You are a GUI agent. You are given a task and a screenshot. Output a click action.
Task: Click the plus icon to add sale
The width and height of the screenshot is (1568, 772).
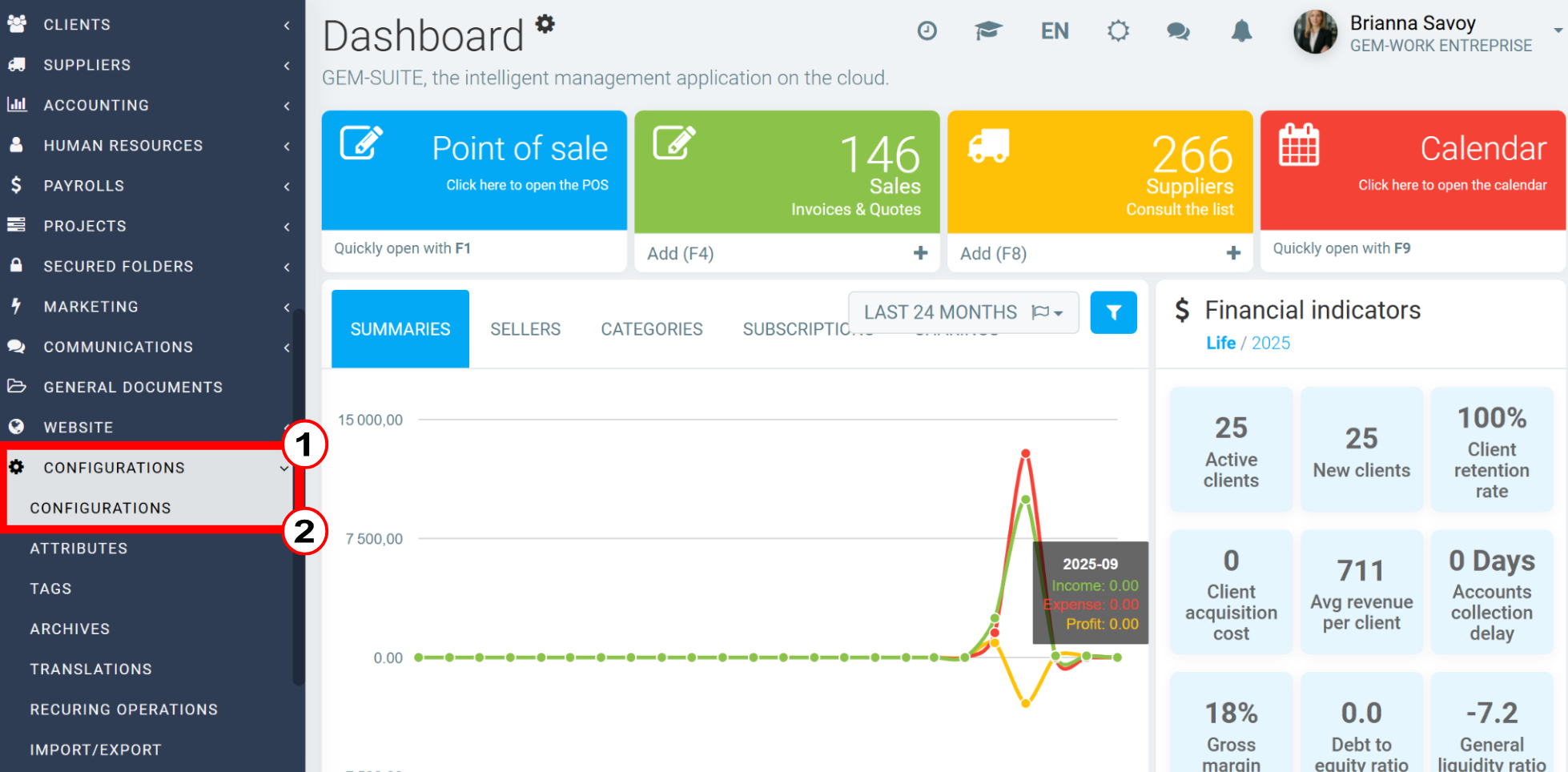click(920, 253)
